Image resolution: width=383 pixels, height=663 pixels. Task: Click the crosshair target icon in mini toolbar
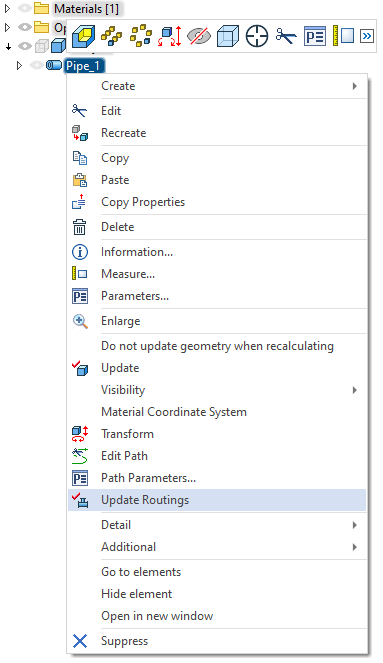(257, 36)
